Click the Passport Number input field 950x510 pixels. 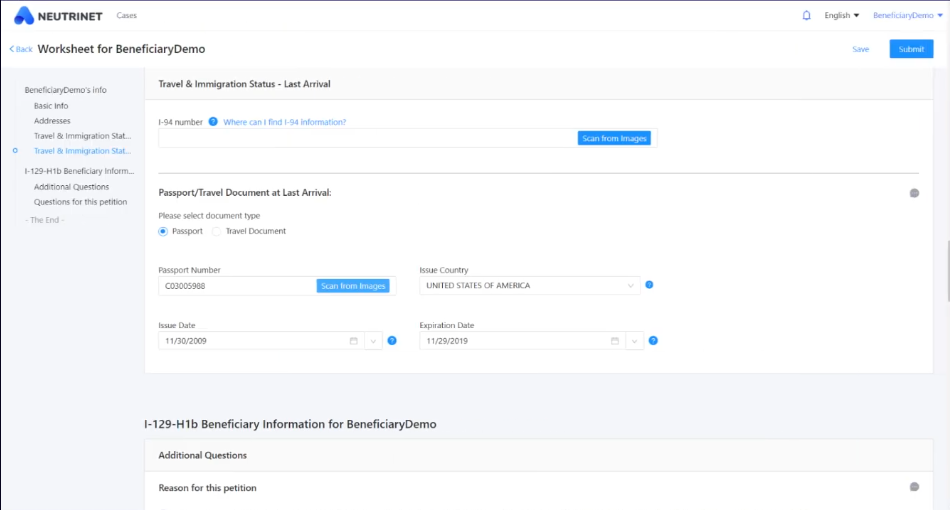pos(238,286)
